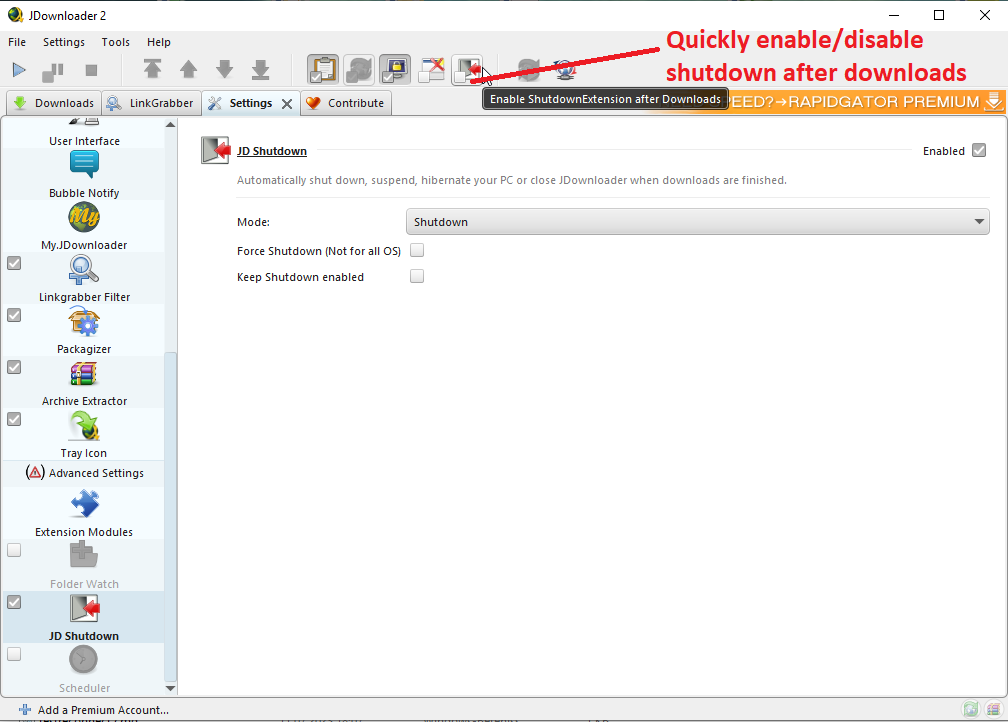1008x722 pixels.
Task: Toggle premium accounts monitor-with-lock icon
Action: (x=395, y=70)
